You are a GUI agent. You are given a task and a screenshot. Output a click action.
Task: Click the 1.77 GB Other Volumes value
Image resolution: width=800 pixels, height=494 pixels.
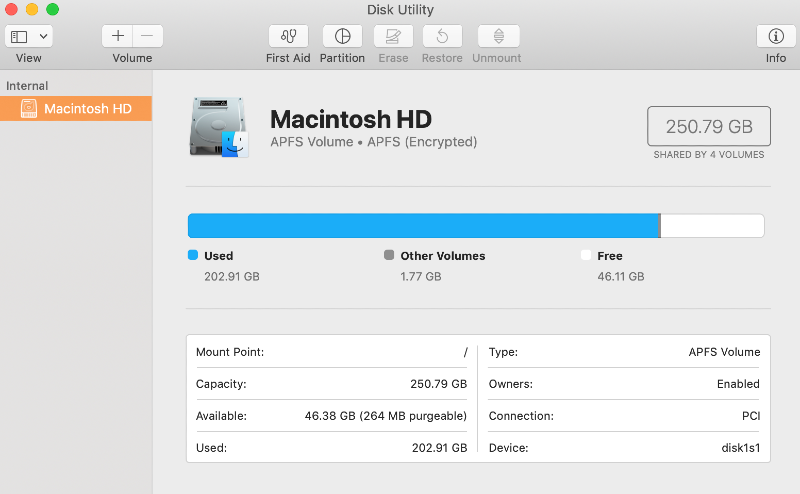421,277
